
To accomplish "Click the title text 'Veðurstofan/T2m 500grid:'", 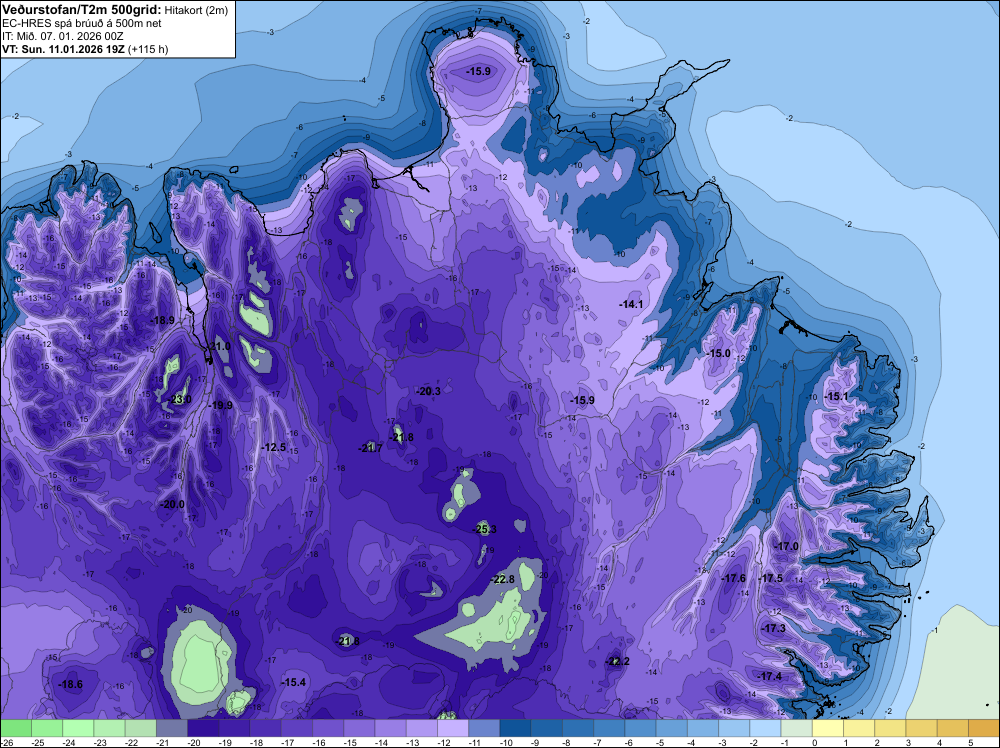I will click(x=82, y=9).
